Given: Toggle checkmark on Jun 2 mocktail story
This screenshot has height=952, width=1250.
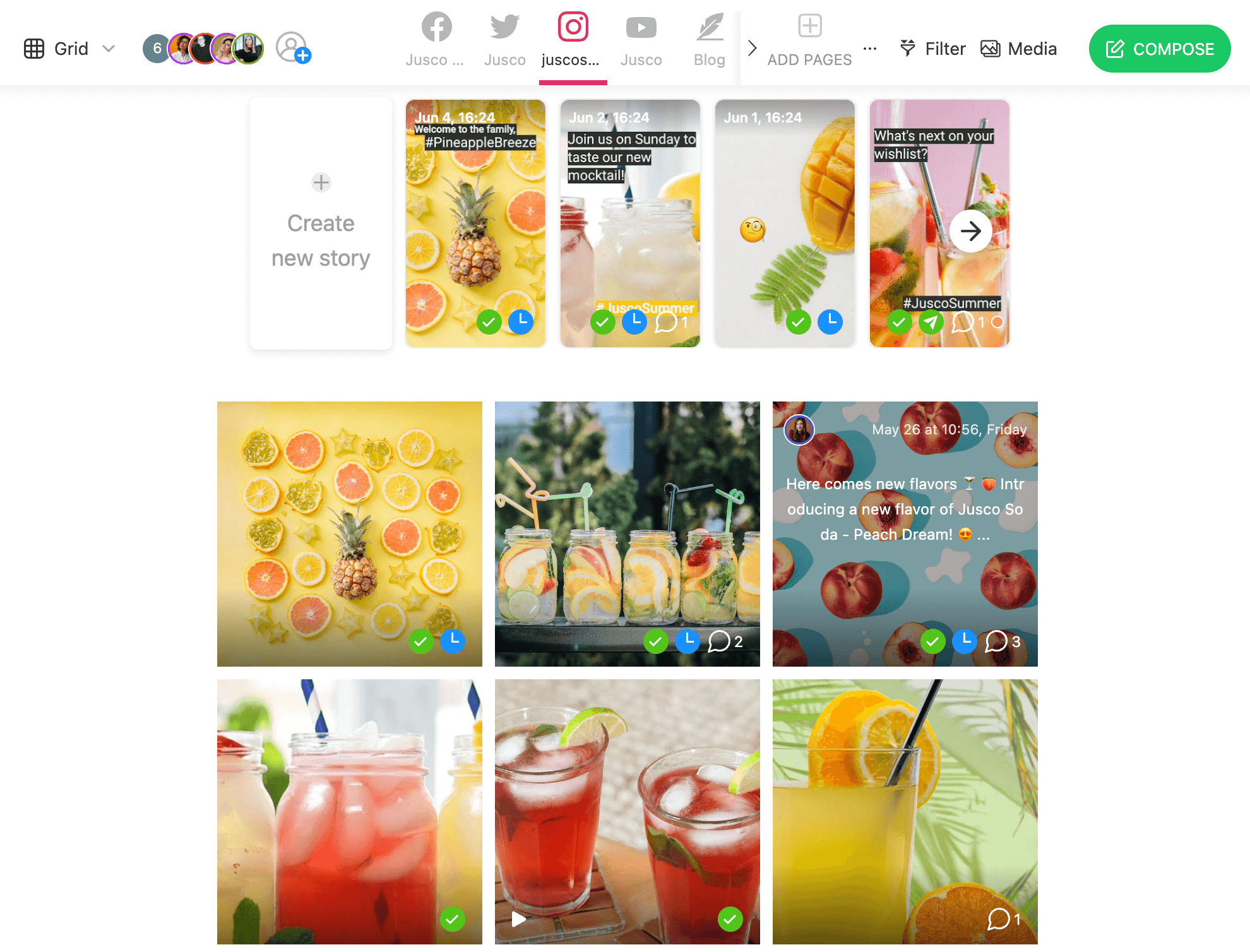Looking at the screenshot, I should [x=602, y=322].
